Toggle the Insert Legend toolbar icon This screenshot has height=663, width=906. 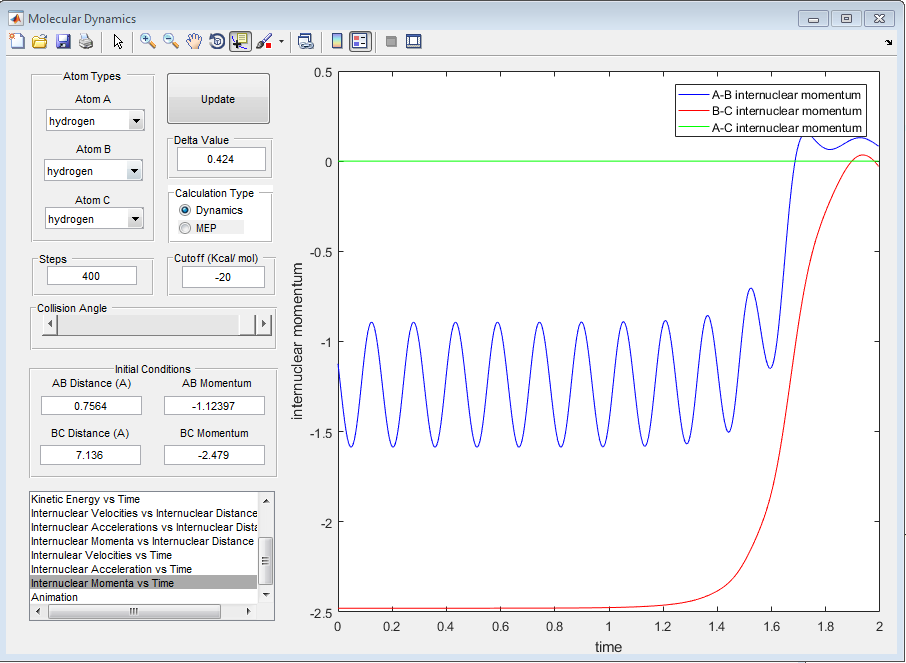pos(360,41)
